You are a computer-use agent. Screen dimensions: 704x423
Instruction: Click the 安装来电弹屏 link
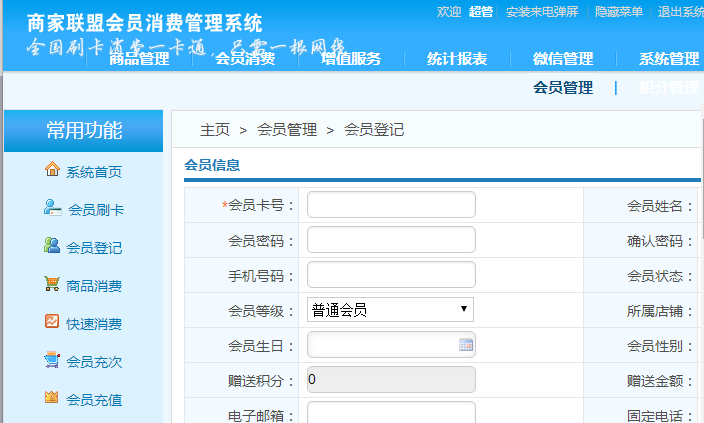click(x=542, y=12)
